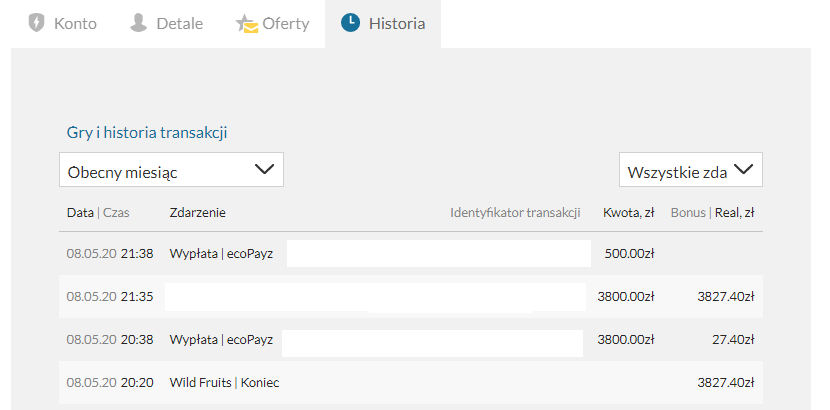Click the Gry i historia transakcji heading
830x410 pixels.
[147, 132]
